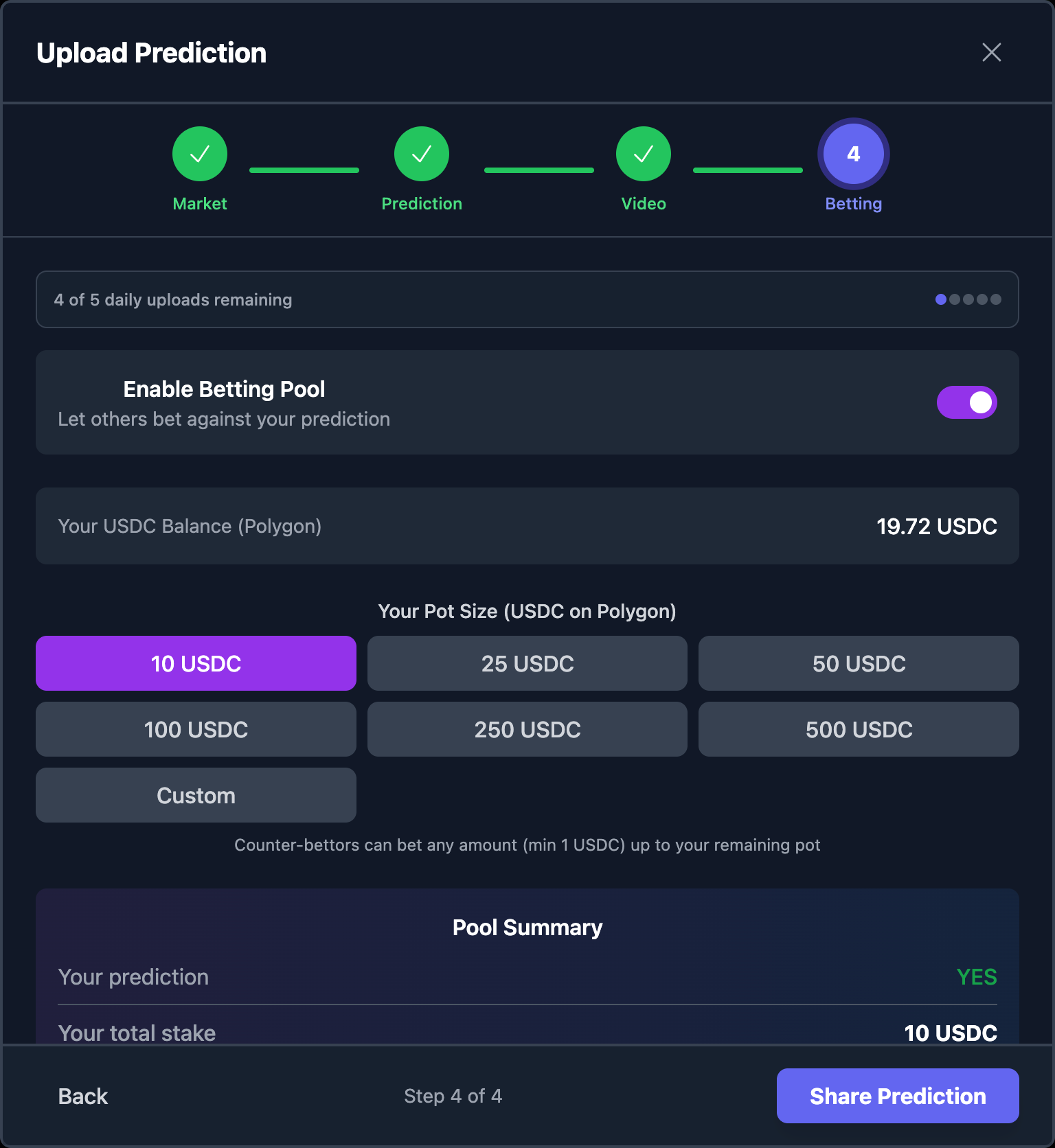Close the Upload Prediction dialog
The width and height of the screenshot is (1055, 1148).
(991, 52)
